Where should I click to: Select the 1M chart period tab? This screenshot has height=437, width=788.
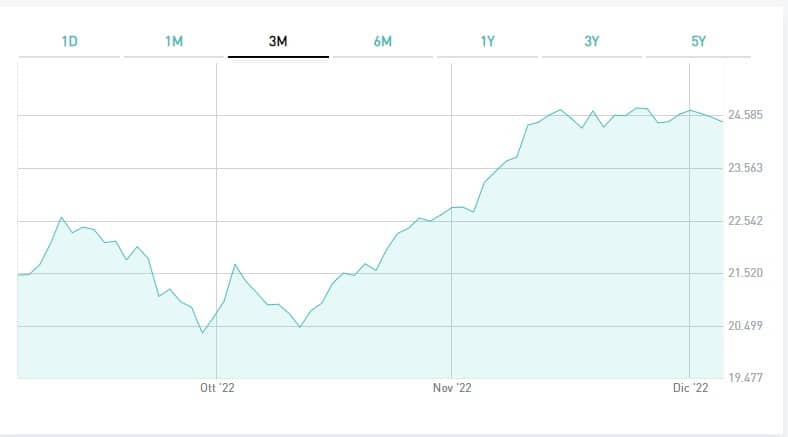(174, 42)
